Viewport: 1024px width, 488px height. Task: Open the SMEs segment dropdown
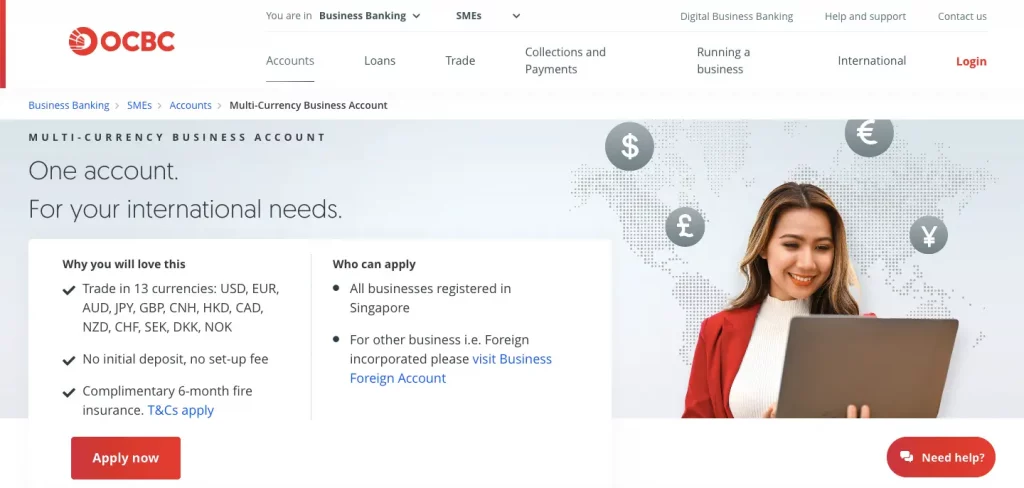pos(488,16)
